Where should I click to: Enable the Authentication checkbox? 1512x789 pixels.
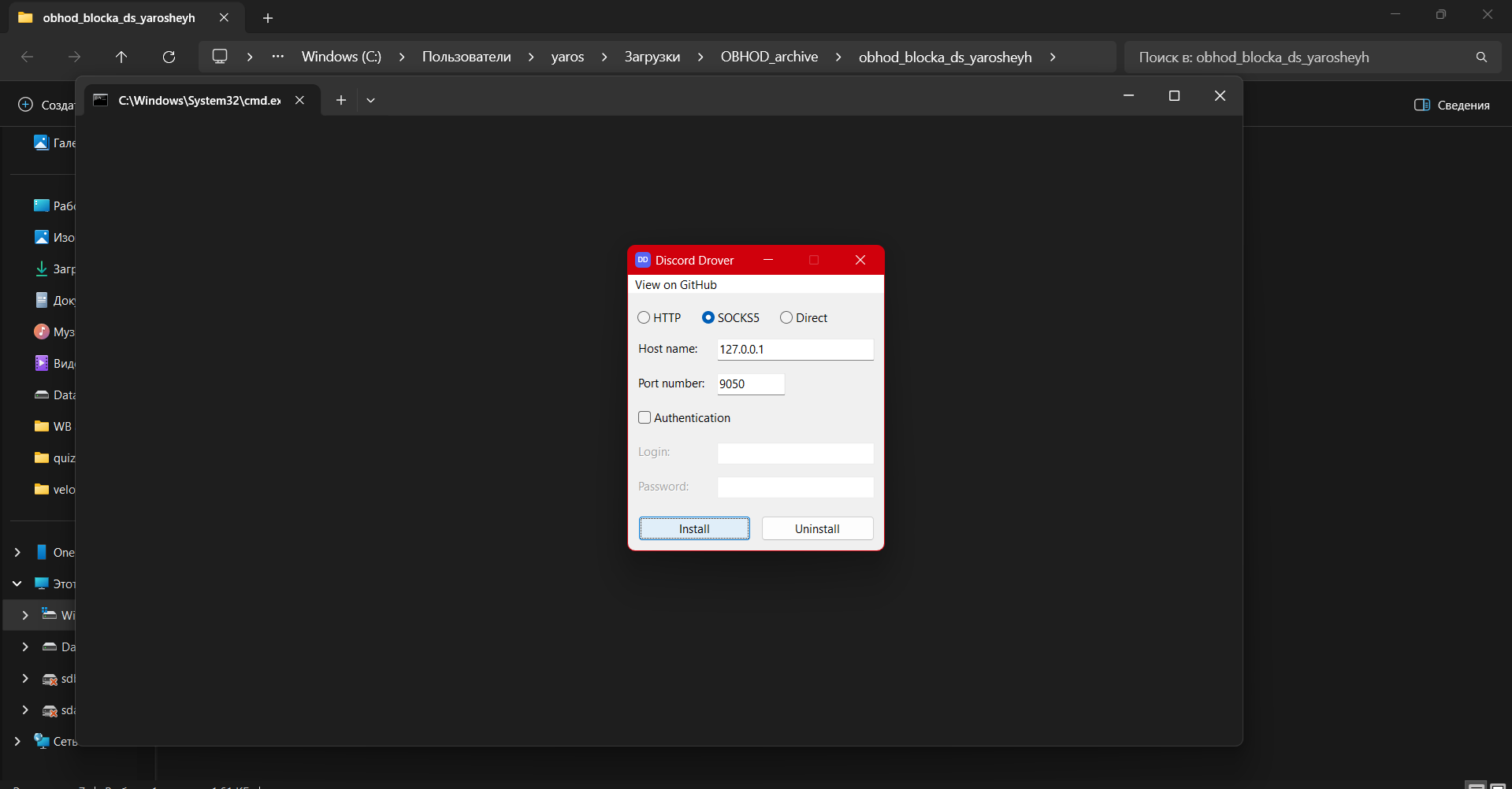click(645, 417)
